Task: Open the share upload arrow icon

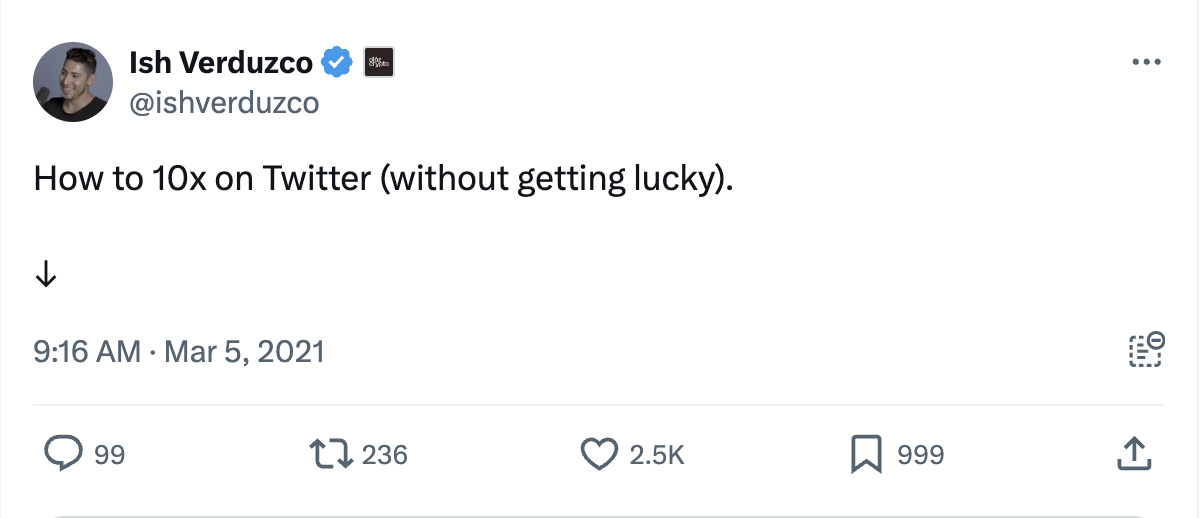Action: pyautogui.click(x=1133, y=454)
